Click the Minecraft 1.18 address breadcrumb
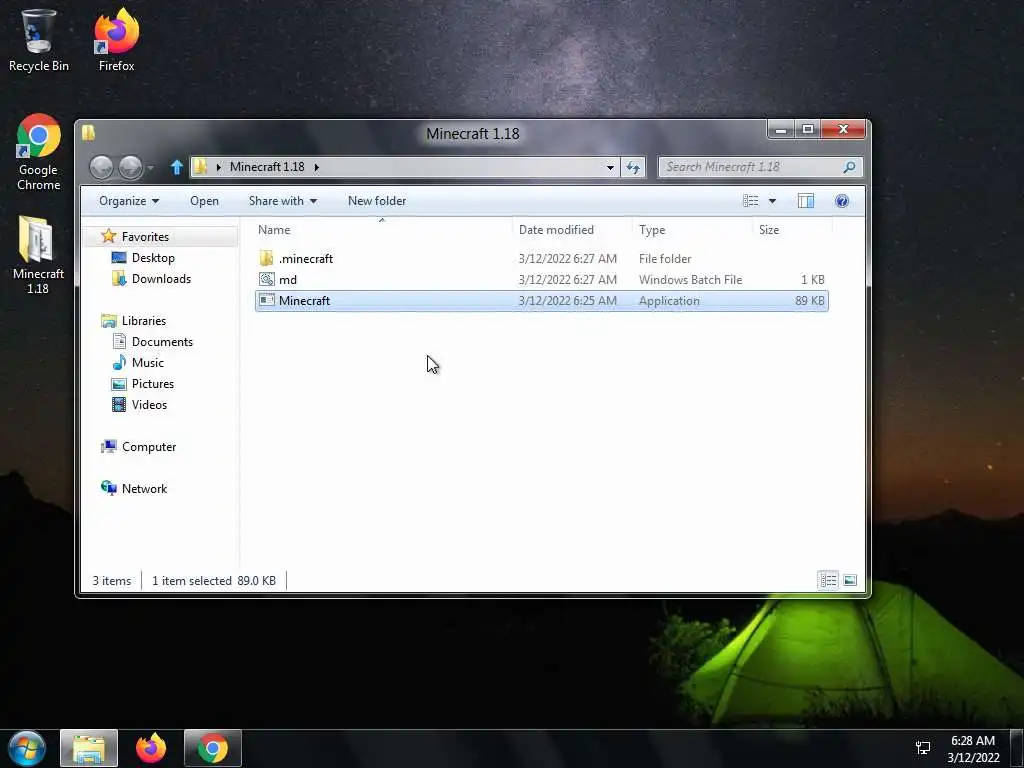Viewport: 1024px width, 768px height. (x=267, y=167)
